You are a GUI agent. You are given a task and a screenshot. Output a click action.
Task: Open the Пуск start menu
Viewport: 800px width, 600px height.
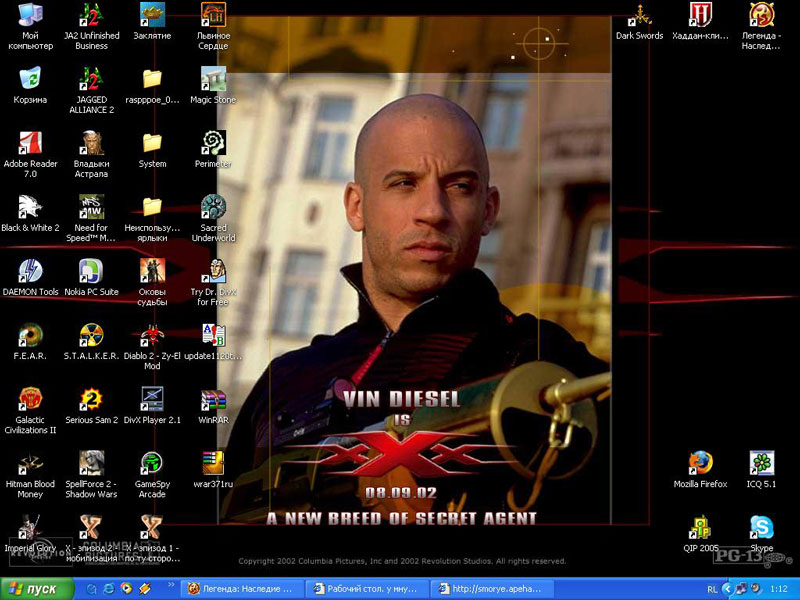37,589
